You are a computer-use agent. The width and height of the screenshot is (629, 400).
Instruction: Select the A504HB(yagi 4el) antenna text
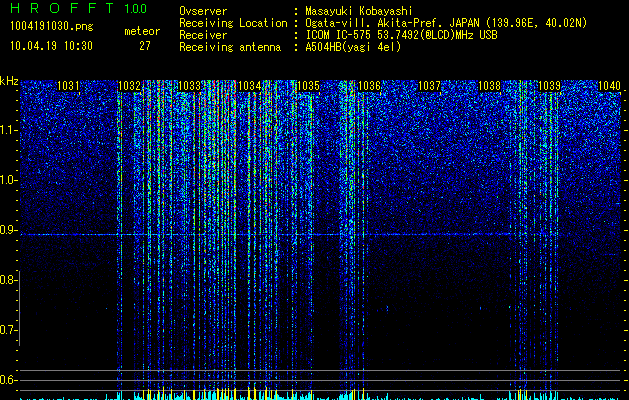click(x=353, y=47)
